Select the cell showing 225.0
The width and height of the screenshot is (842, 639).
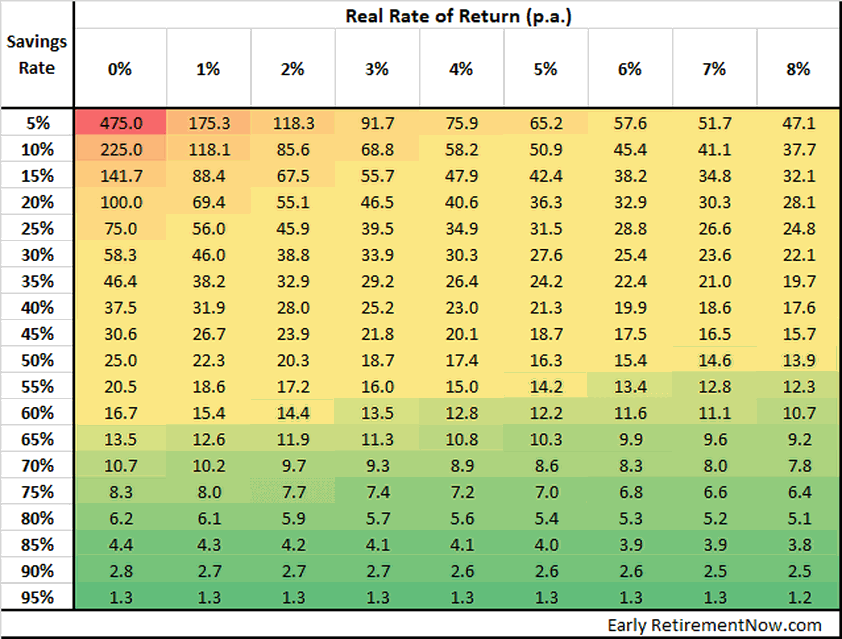(119, 150)
